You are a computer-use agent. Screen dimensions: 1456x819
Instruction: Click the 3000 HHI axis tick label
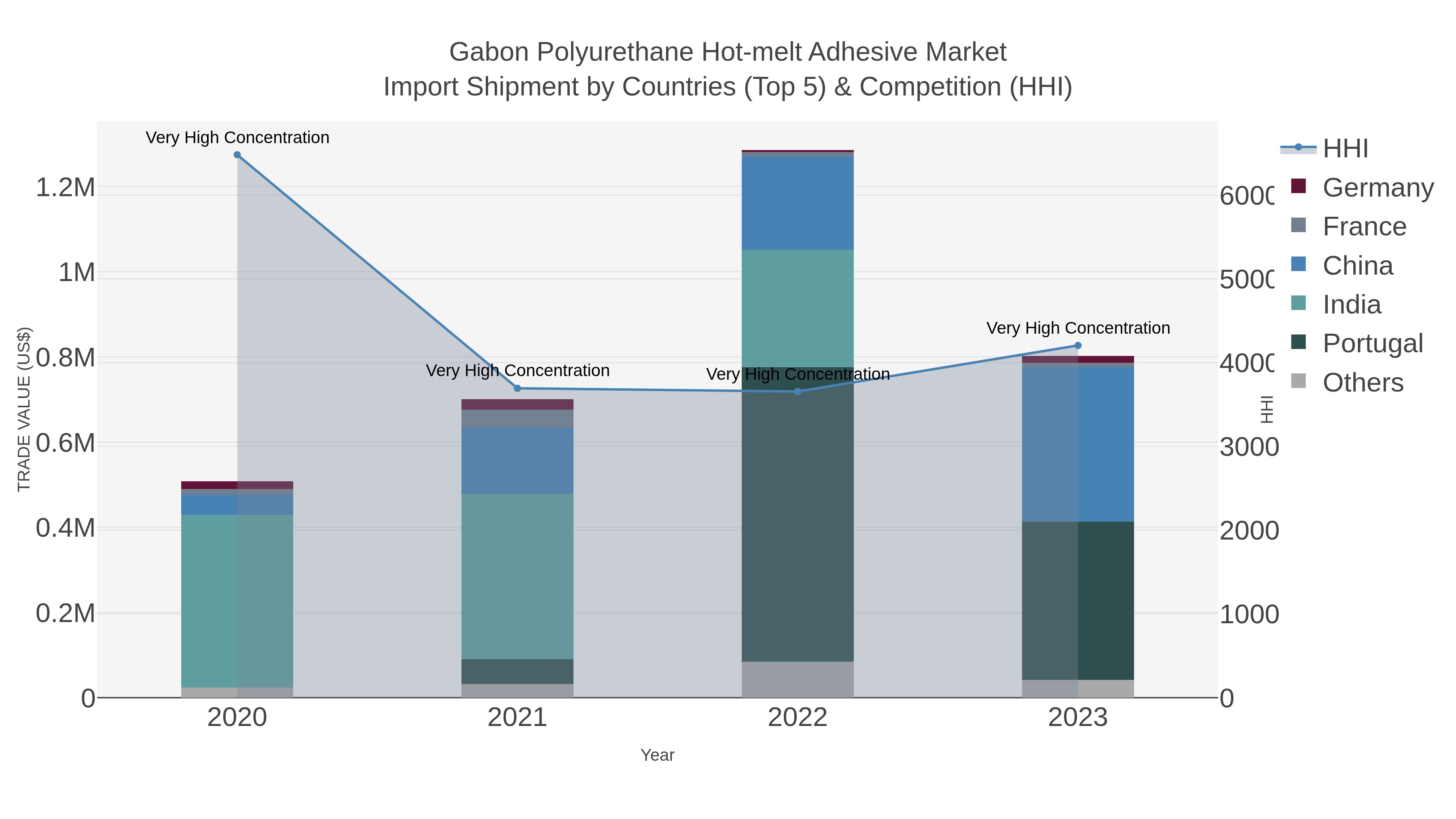coord(1249,447)
